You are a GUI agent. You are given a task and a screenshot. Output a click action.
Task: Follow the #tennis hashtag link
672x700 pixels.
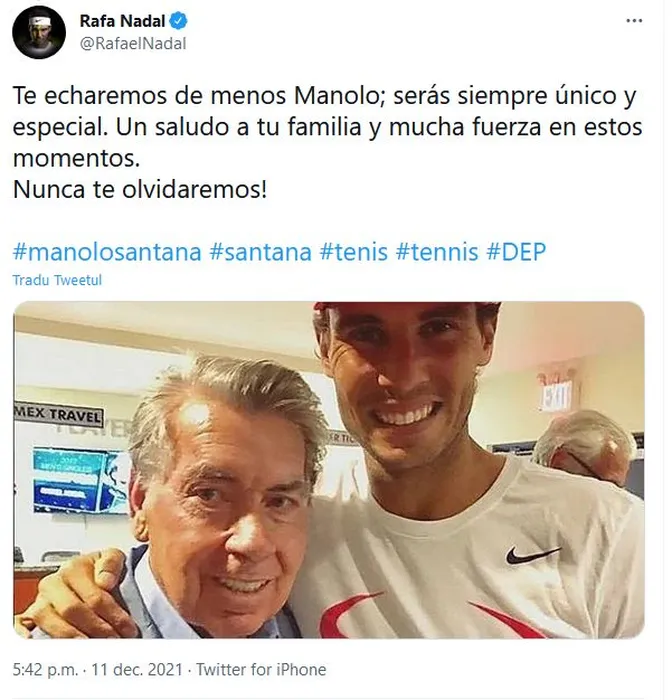(x=437, y=252)
